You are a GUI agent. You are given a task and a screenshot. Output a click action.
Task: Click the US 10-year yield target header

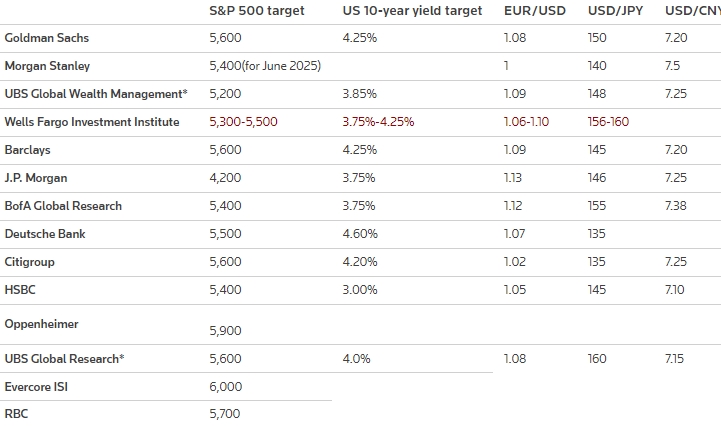click(x=412, y=11)
